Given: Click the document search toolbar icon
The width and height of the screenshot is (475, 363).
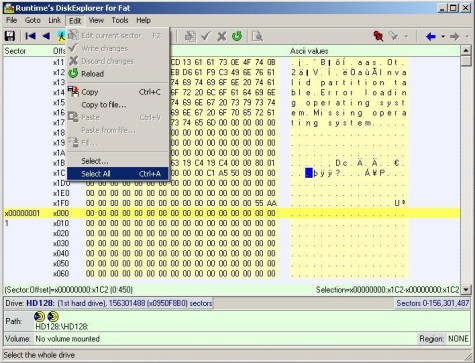Looking at the screenshot, I should (257, 36).
